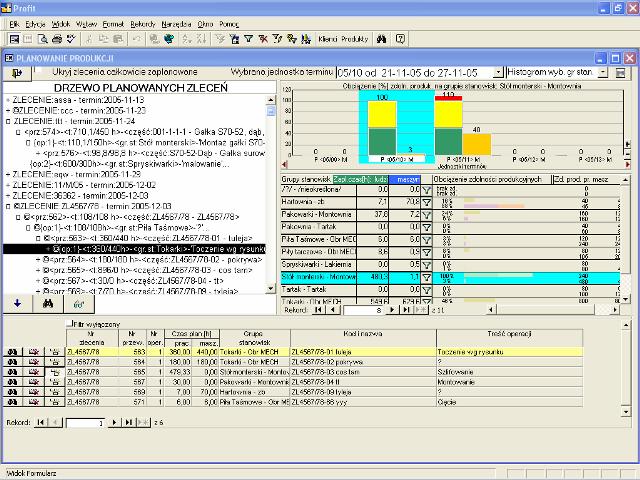Open the Edycja menu
This screenshot has height=480, width=640.
click(x=35, y=24)
